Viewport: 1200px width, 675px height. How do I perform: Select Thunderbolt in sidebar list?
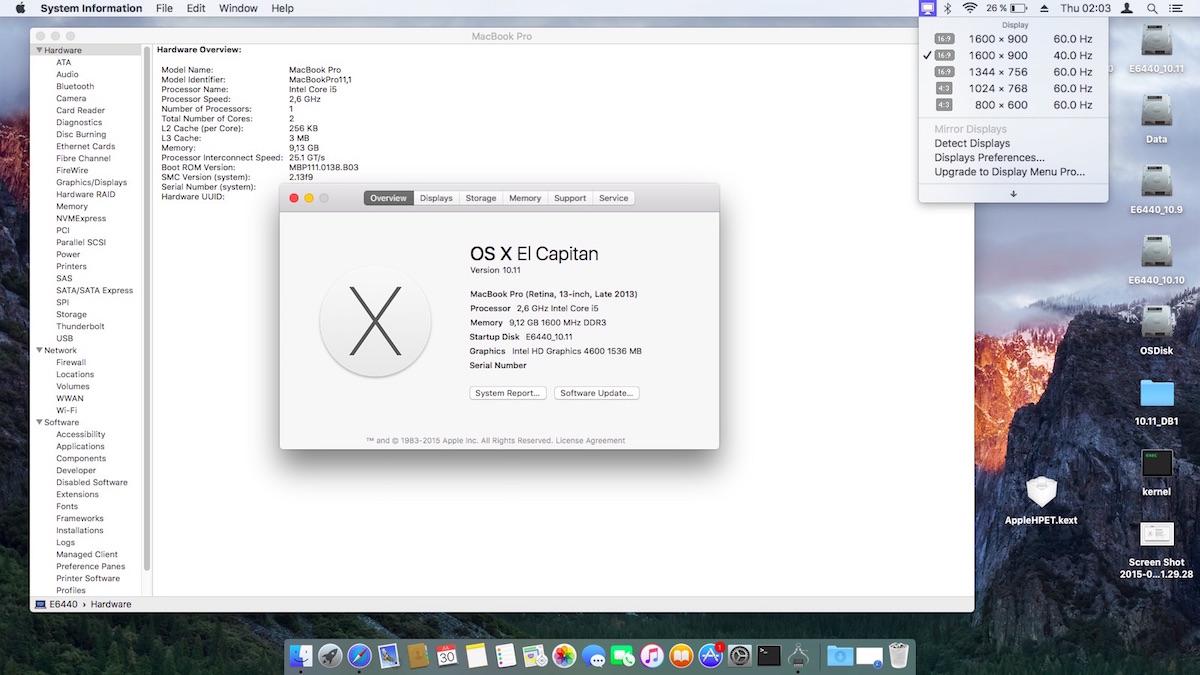80,326
